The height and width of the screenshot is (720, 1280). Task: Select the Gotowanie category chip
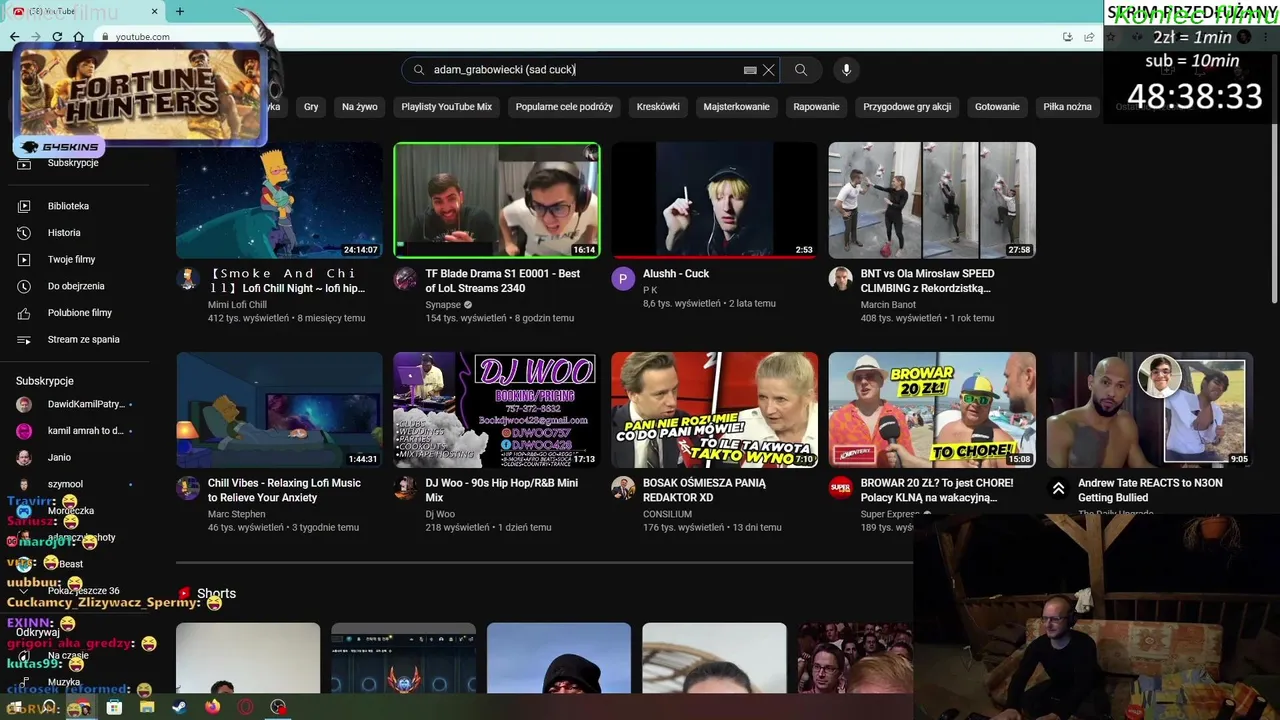coord(997,107)
